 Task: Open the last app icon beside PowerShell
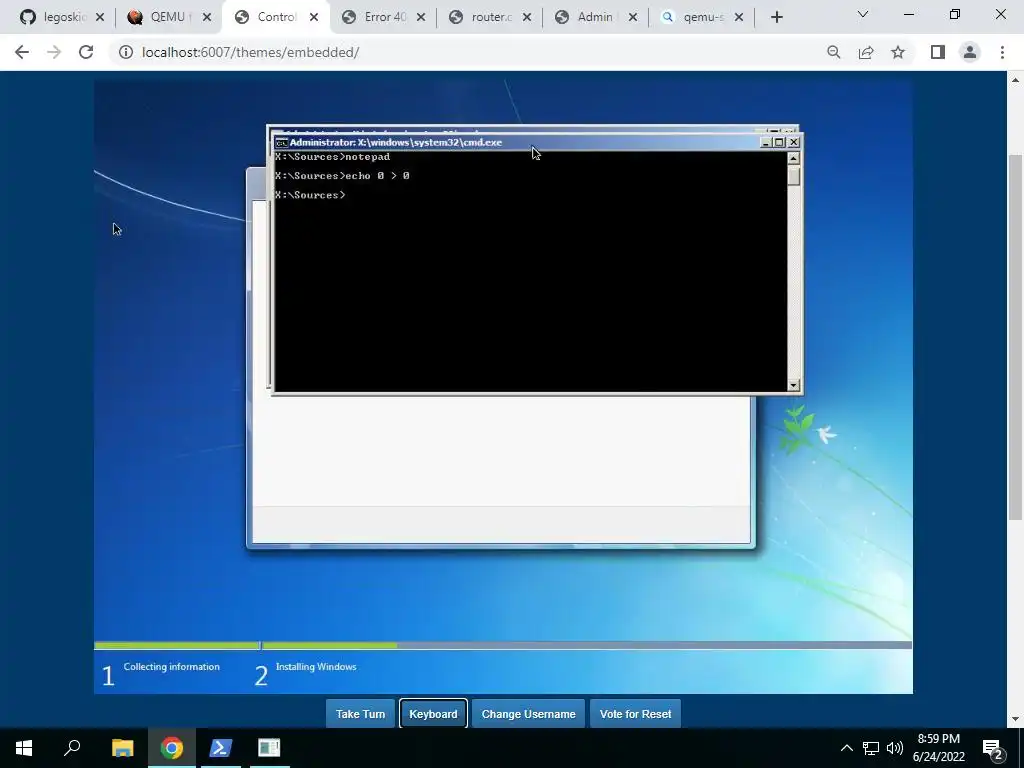pos(269,748)
